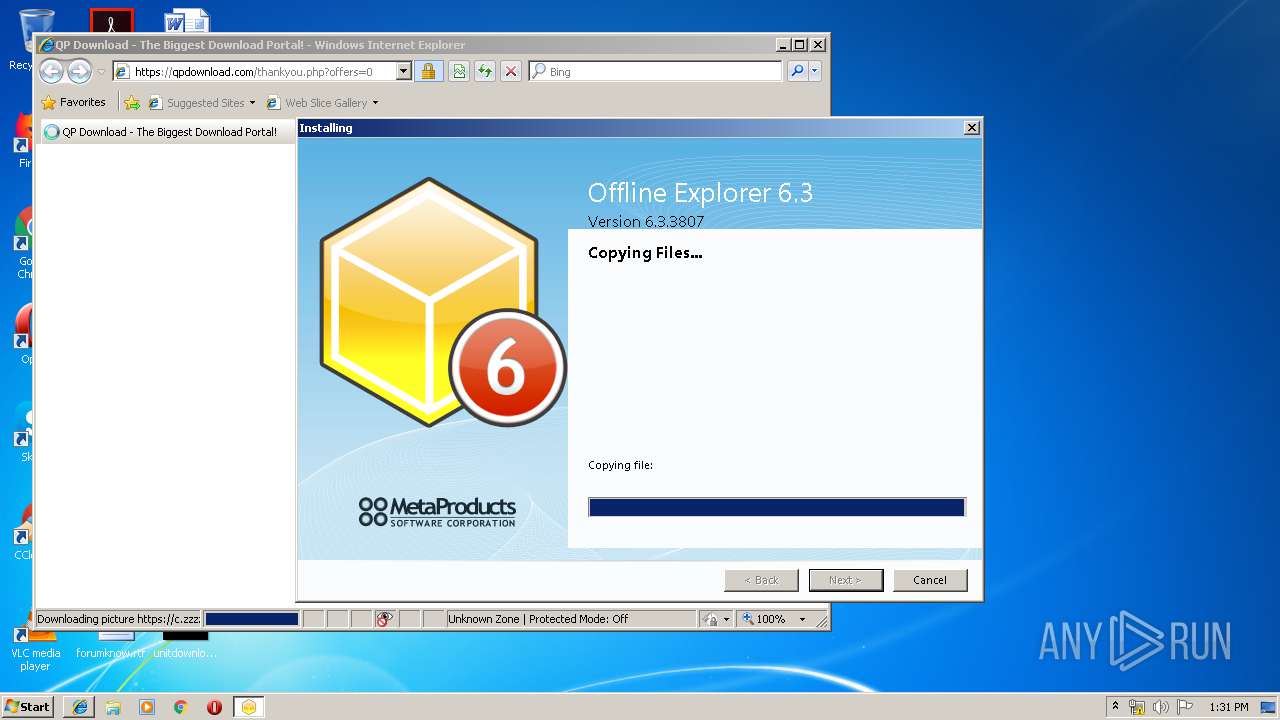The height and width of the screenshot is (720, 1280).
Task: Launch Google Chrome from taskbar
Action: click(x=181, y=707)
